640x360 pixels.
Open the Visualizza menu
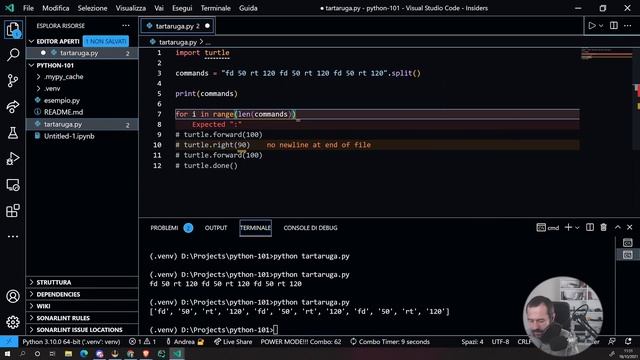coord(131,8)
